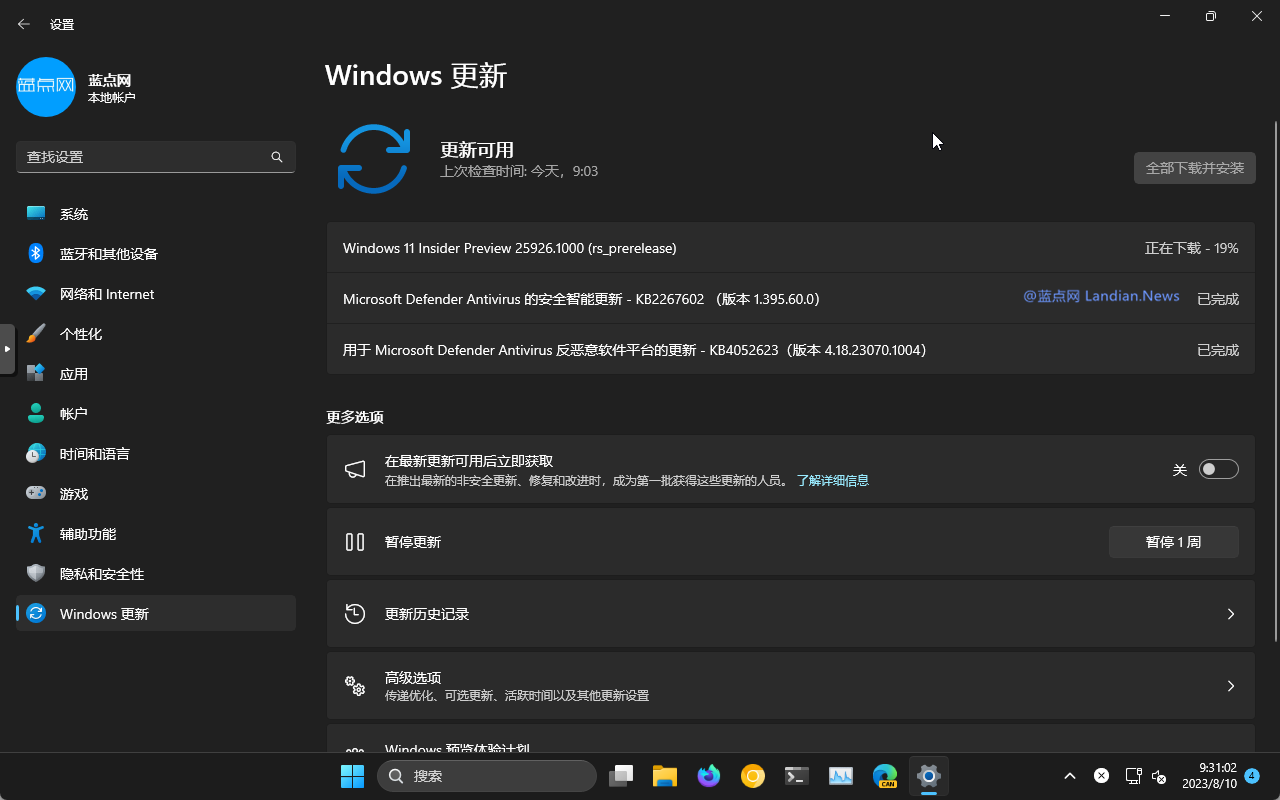Open the 高级选项 row
1280x800 pixels.
coord(791,686)
